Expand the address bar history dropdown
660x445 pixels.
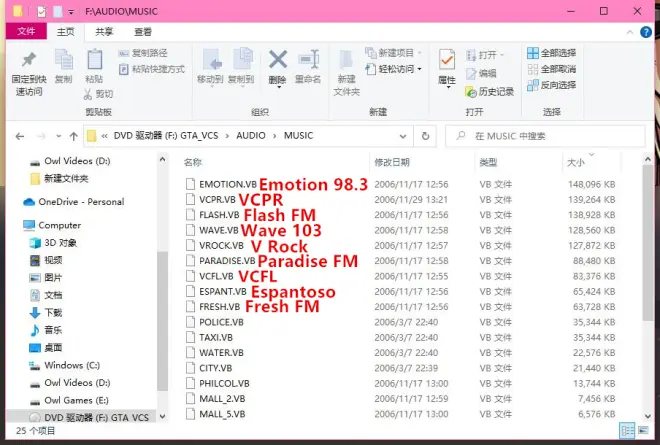coord(403,136)
